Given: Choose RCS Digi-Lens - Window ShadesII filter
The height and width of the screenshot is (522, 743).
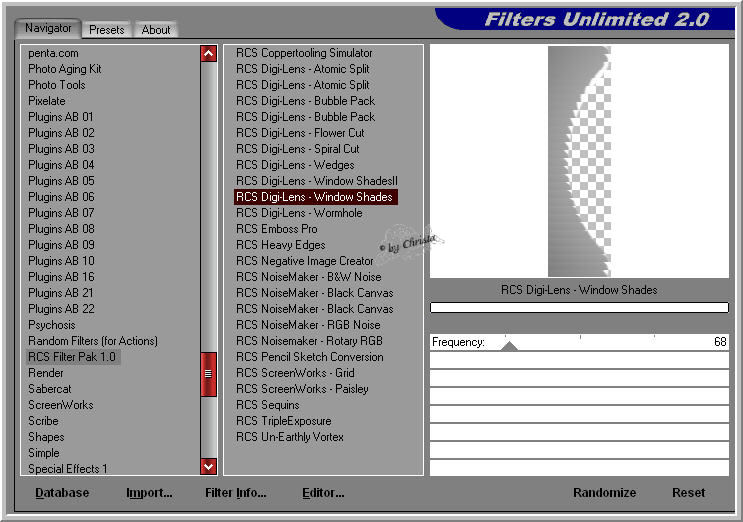Looking at the screenshot, I should pyautogui.click(x=317, y=181).
